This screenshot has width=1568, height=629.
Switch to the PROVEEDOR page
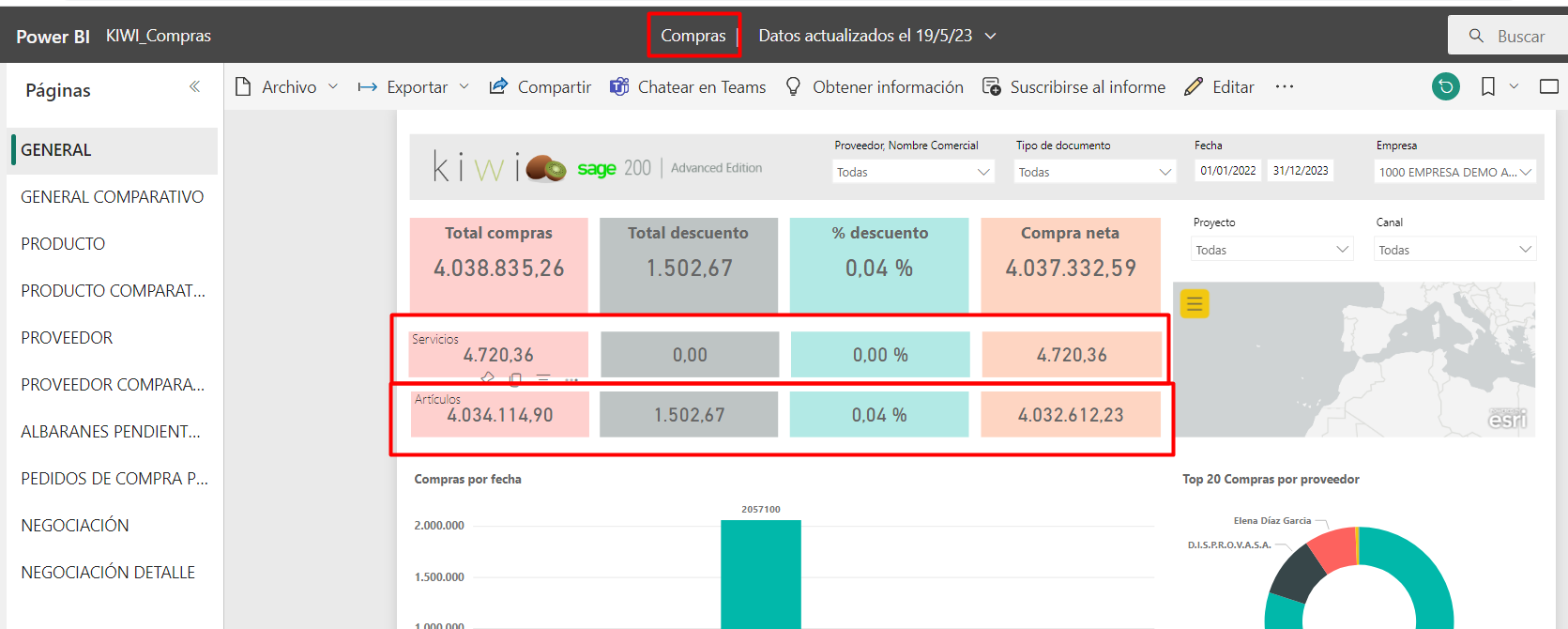[x=67, y=338]
